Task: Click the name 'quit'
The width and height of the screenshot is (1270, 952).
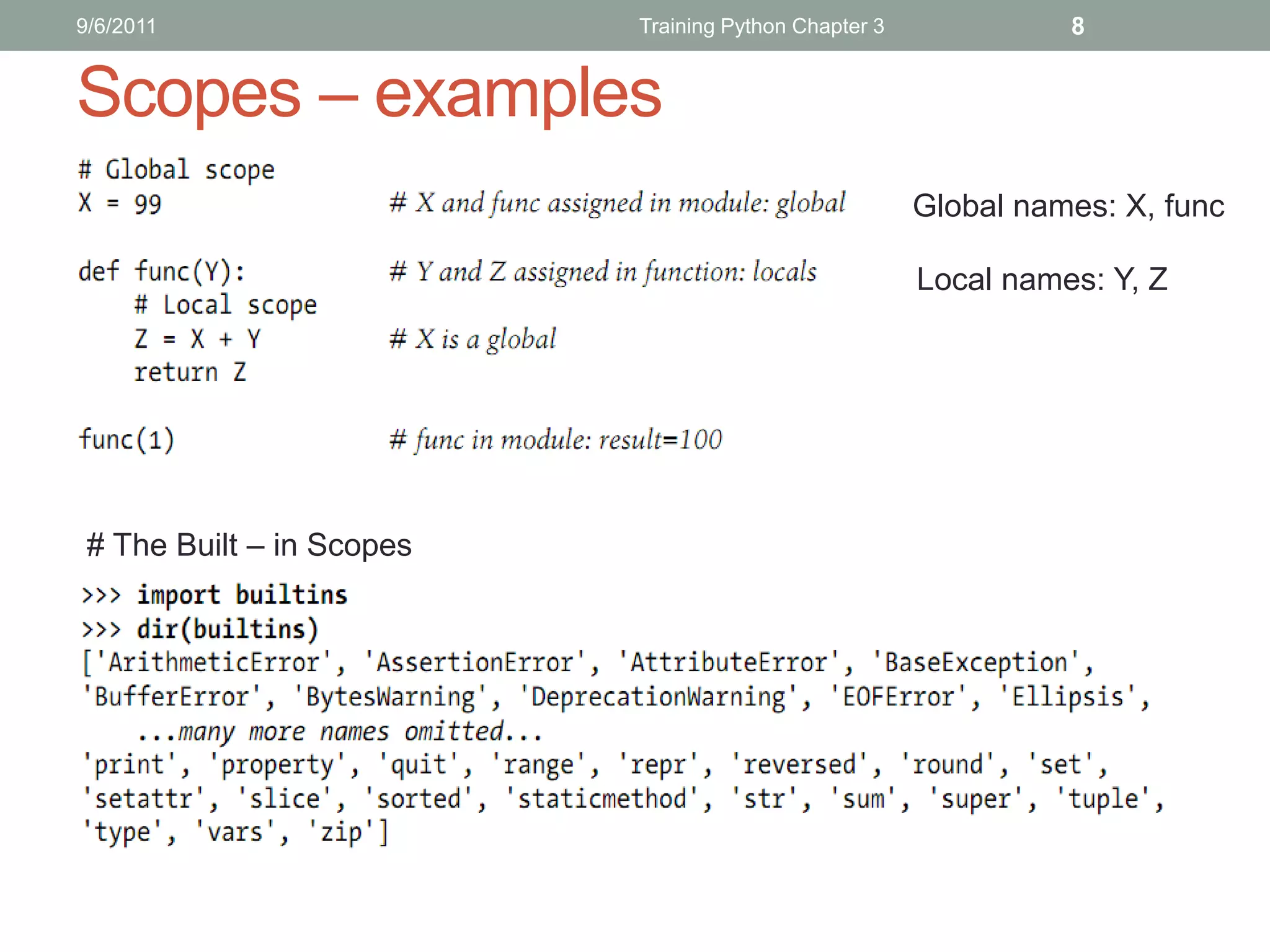Action: (419, 765)
